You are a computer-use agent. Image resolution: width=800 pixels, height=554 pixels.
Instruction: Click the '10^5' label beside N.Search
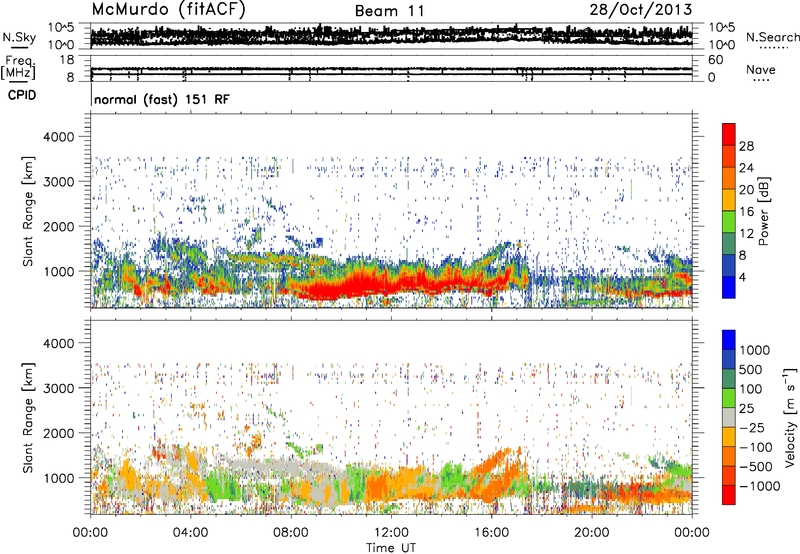(x=722, y=28)
